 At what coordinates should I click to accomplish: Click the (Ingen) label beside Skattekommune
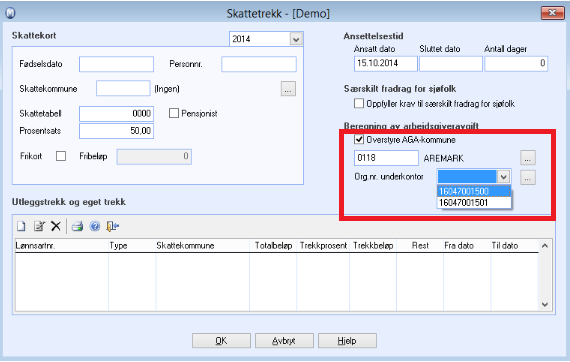click(x=167, y=89)
